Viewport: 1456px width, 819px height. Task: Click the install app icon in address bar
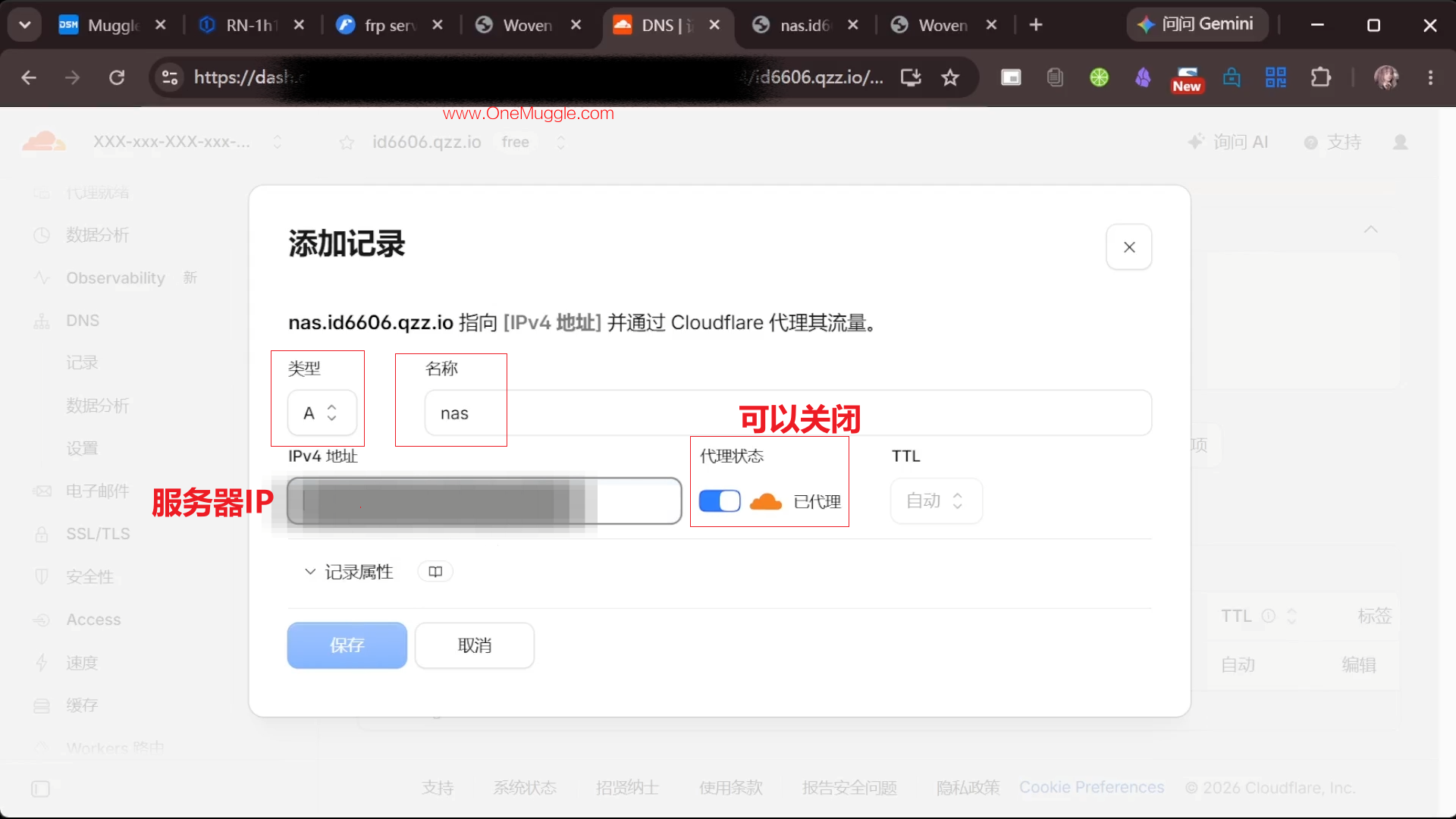pos(911,77)
